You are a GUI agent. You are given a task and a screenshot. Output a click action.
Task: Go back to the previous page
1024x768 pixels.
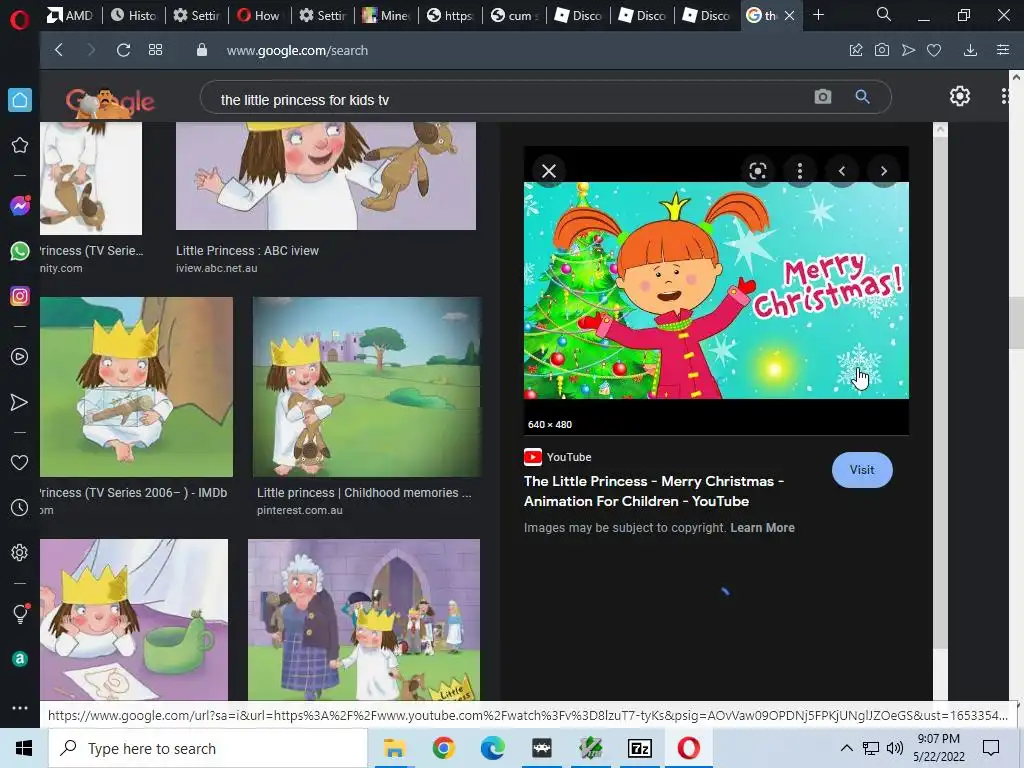pyautogui.click(x=59, y=50)
